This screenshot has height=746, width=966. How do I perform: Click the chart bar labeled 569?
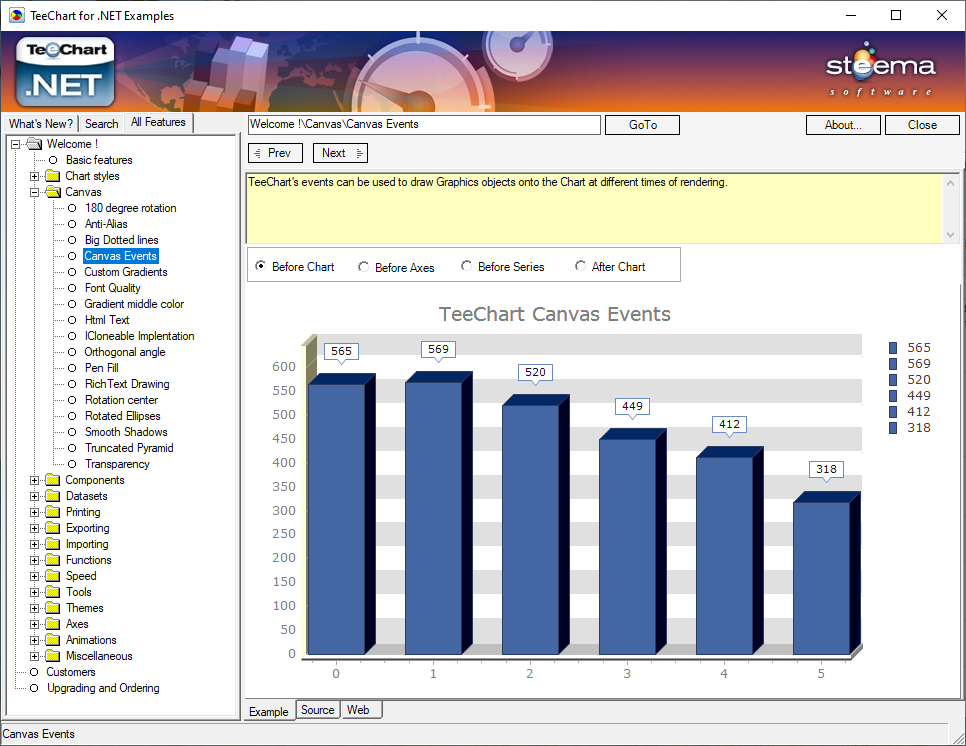pyautogui.click(x=439, y=513)
